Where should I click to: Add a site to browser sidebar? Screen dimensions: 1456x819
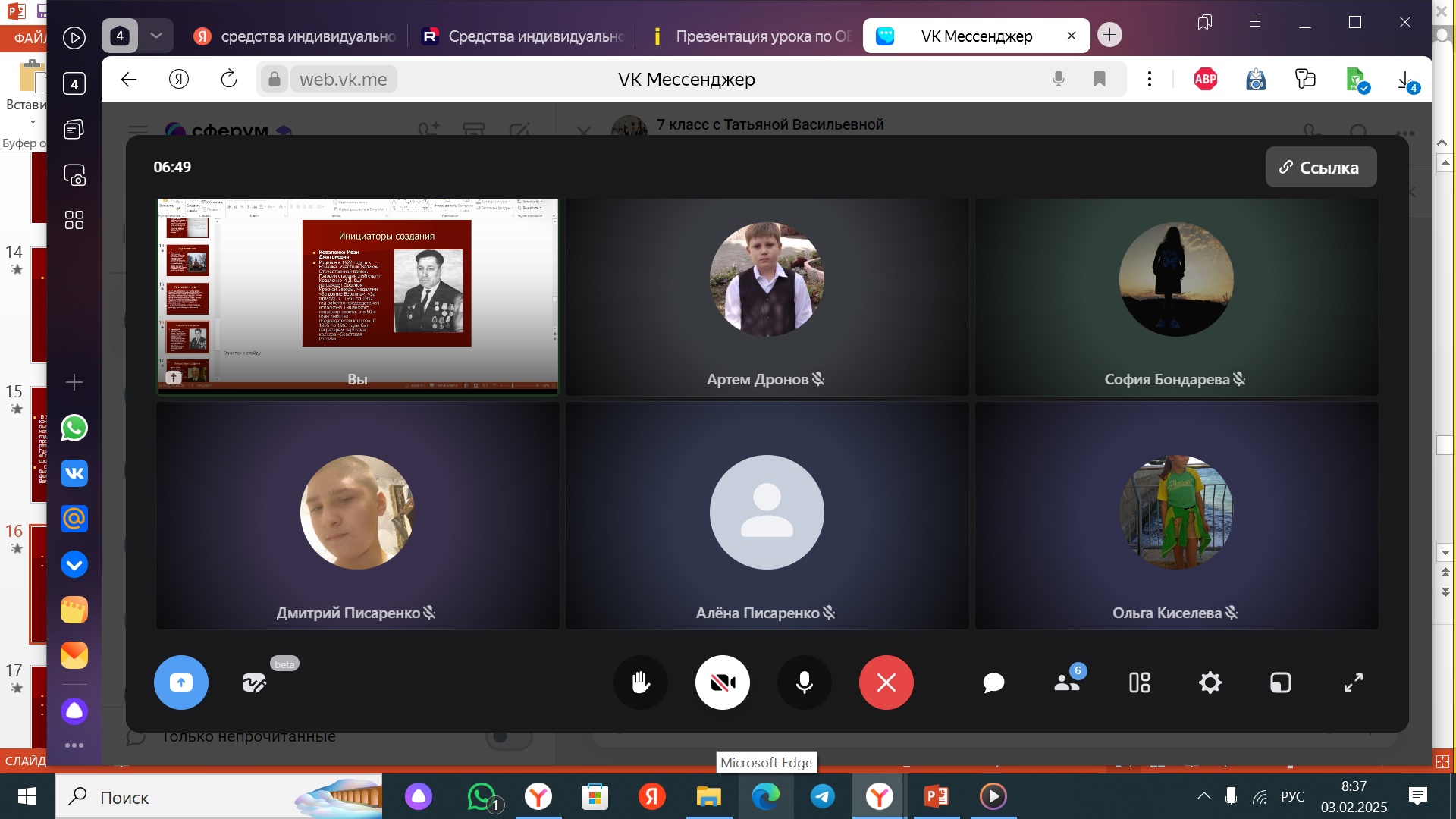(x=74, y=382)
